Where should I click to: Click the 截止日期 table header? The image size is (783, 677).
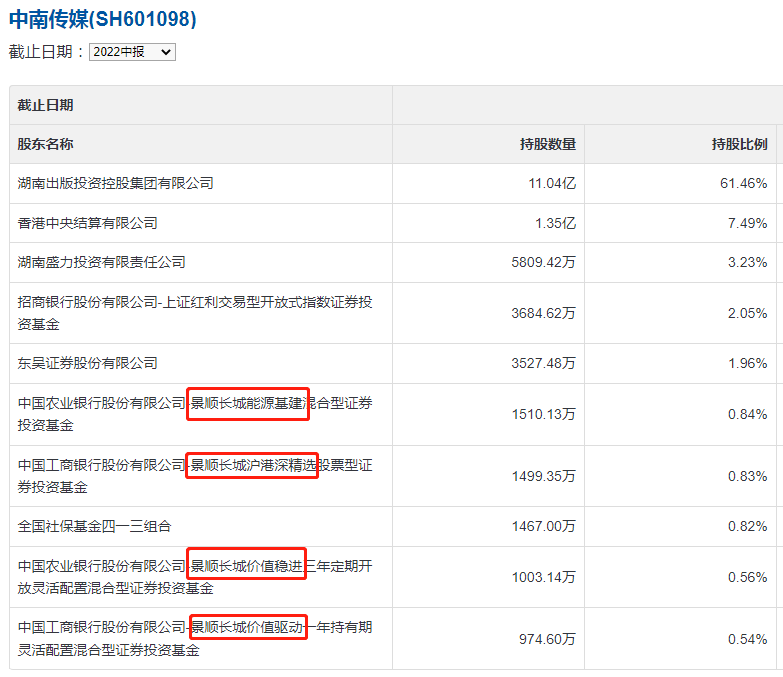[45, 105]
